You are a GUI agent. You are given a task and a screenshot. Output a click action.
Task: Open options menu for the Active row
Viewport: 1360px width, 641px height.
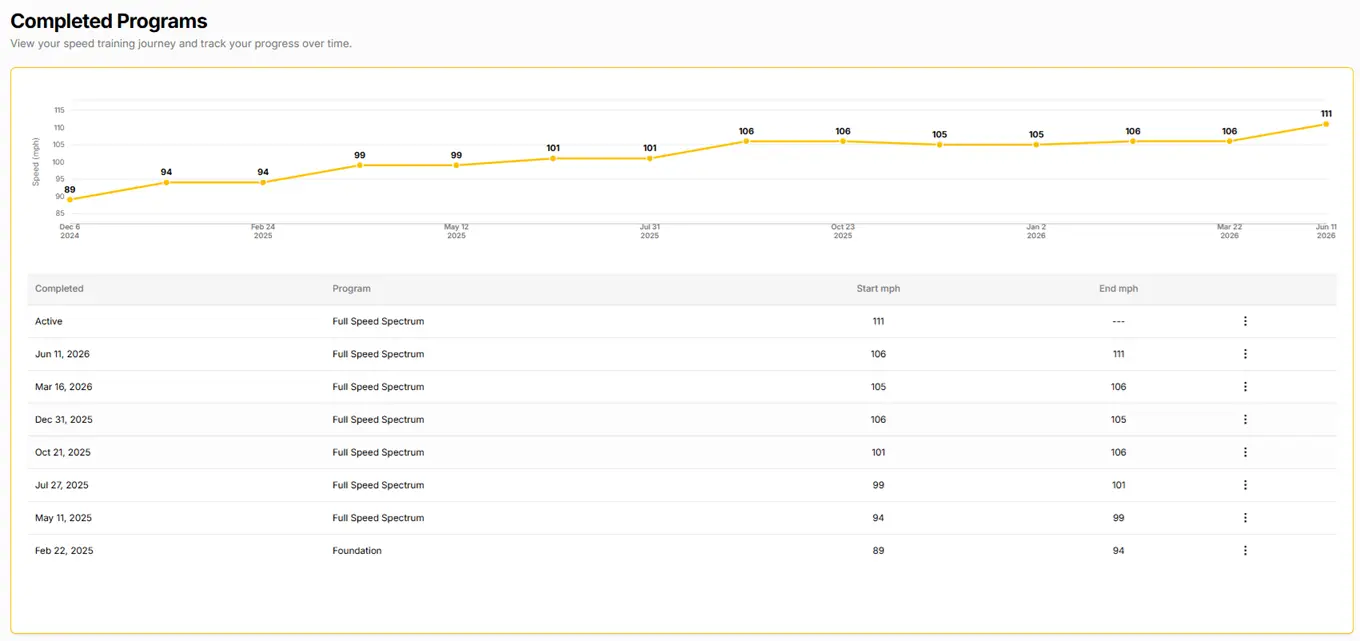click(1245, 321)
